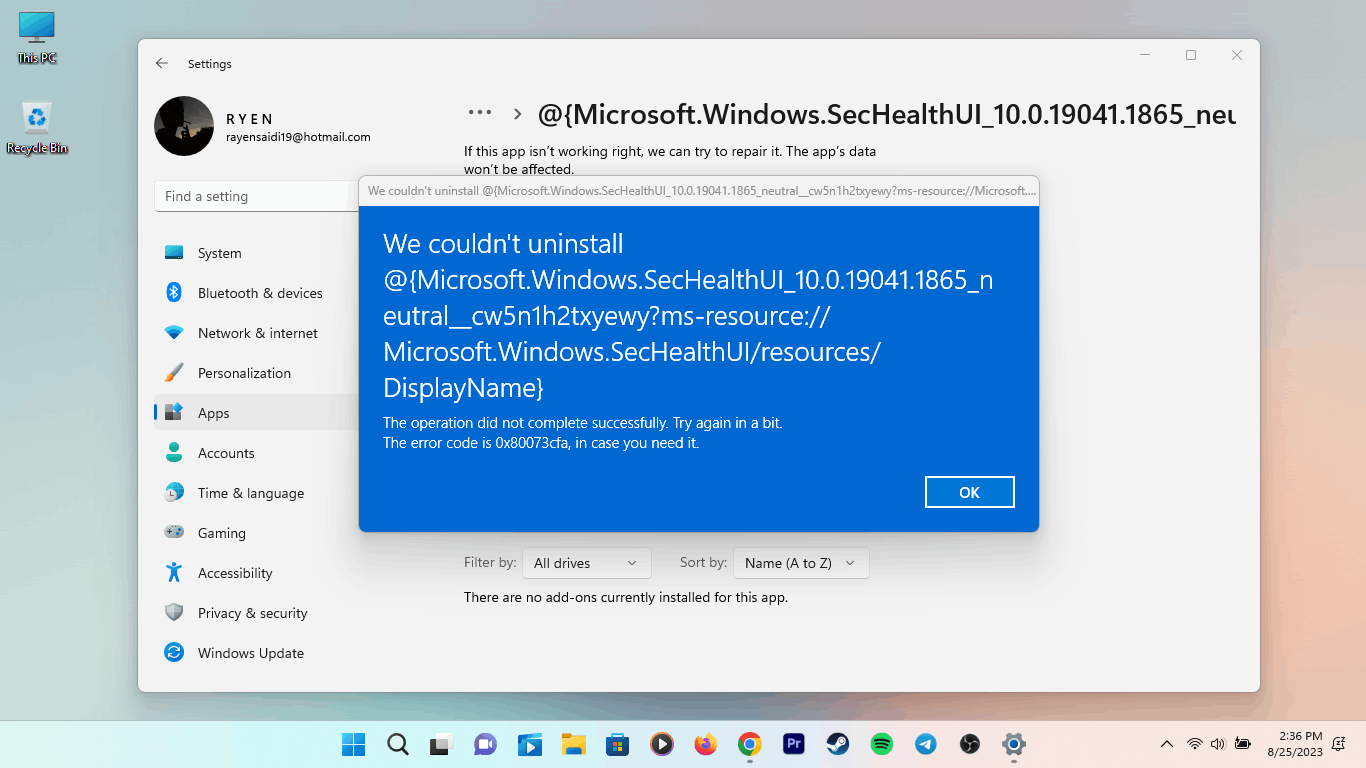The width and height of the screenshot is (1366, 768).
Task: Select the Privacy & security shield icon
Action: [174, 613]
